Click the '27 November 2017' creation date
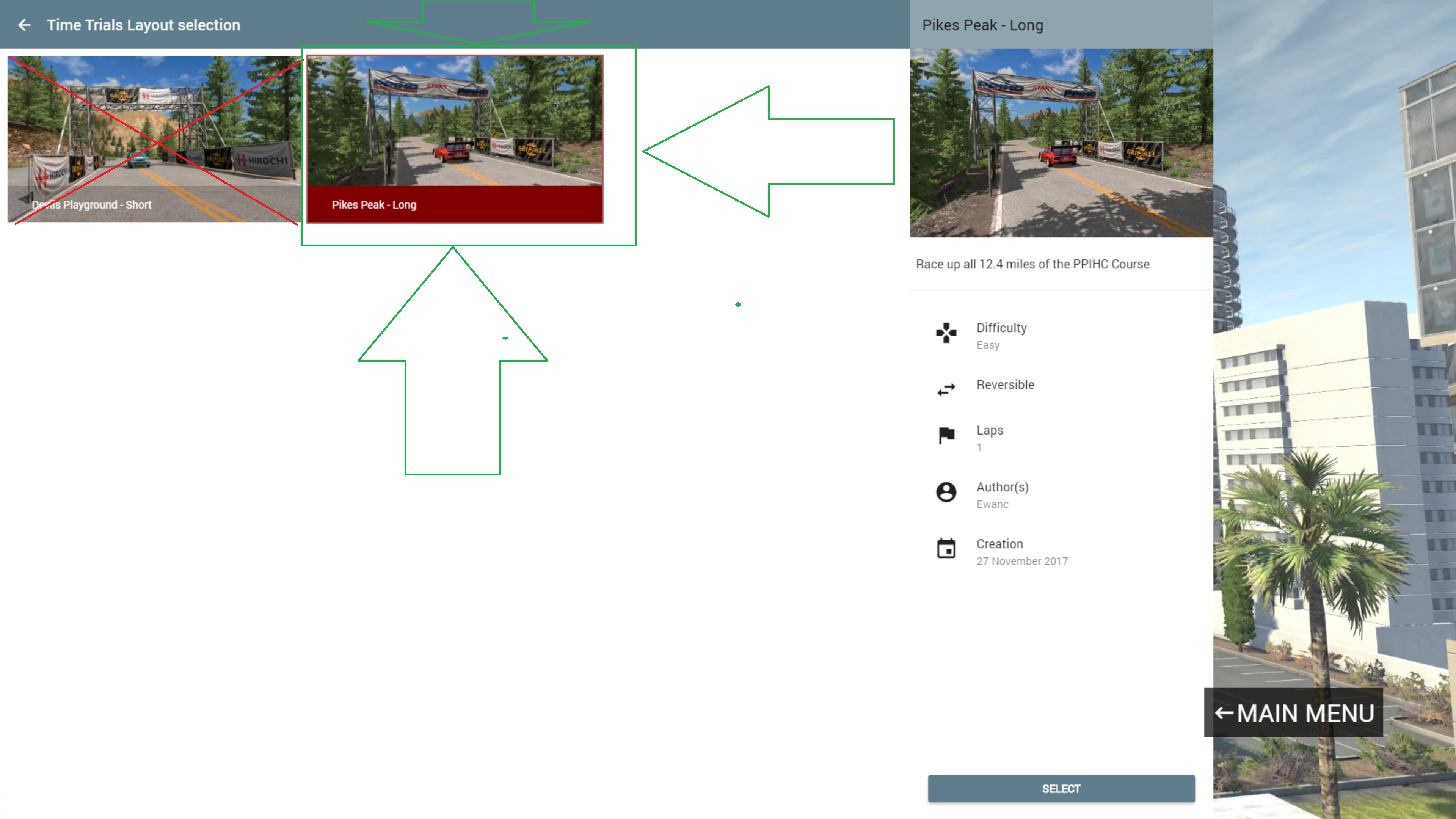 [x=1022, y=561]
